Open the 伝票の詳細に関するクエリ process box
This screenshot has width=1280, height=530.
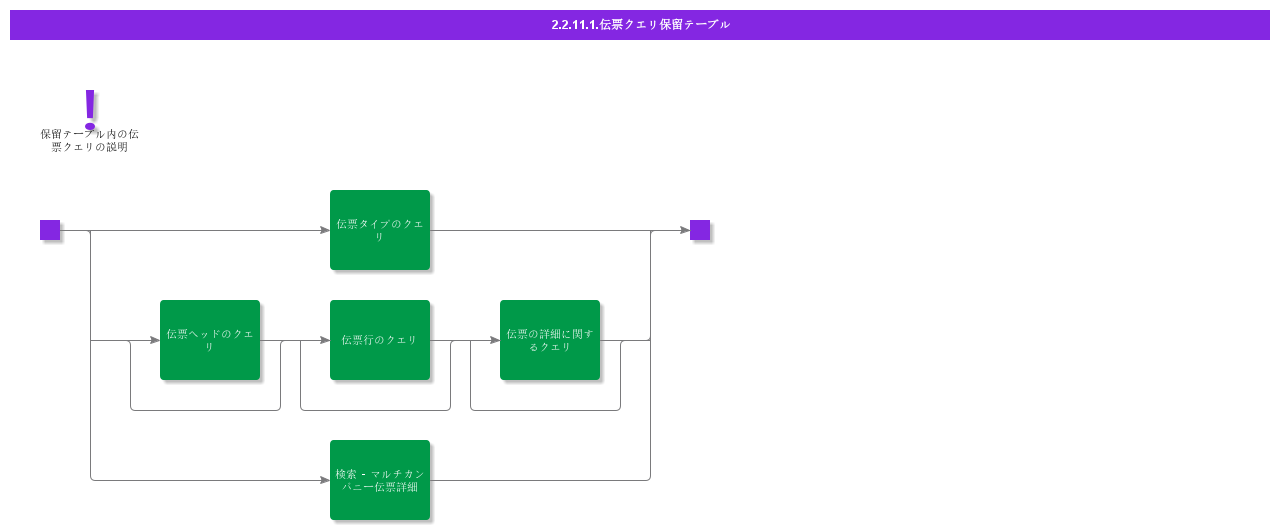550,340
